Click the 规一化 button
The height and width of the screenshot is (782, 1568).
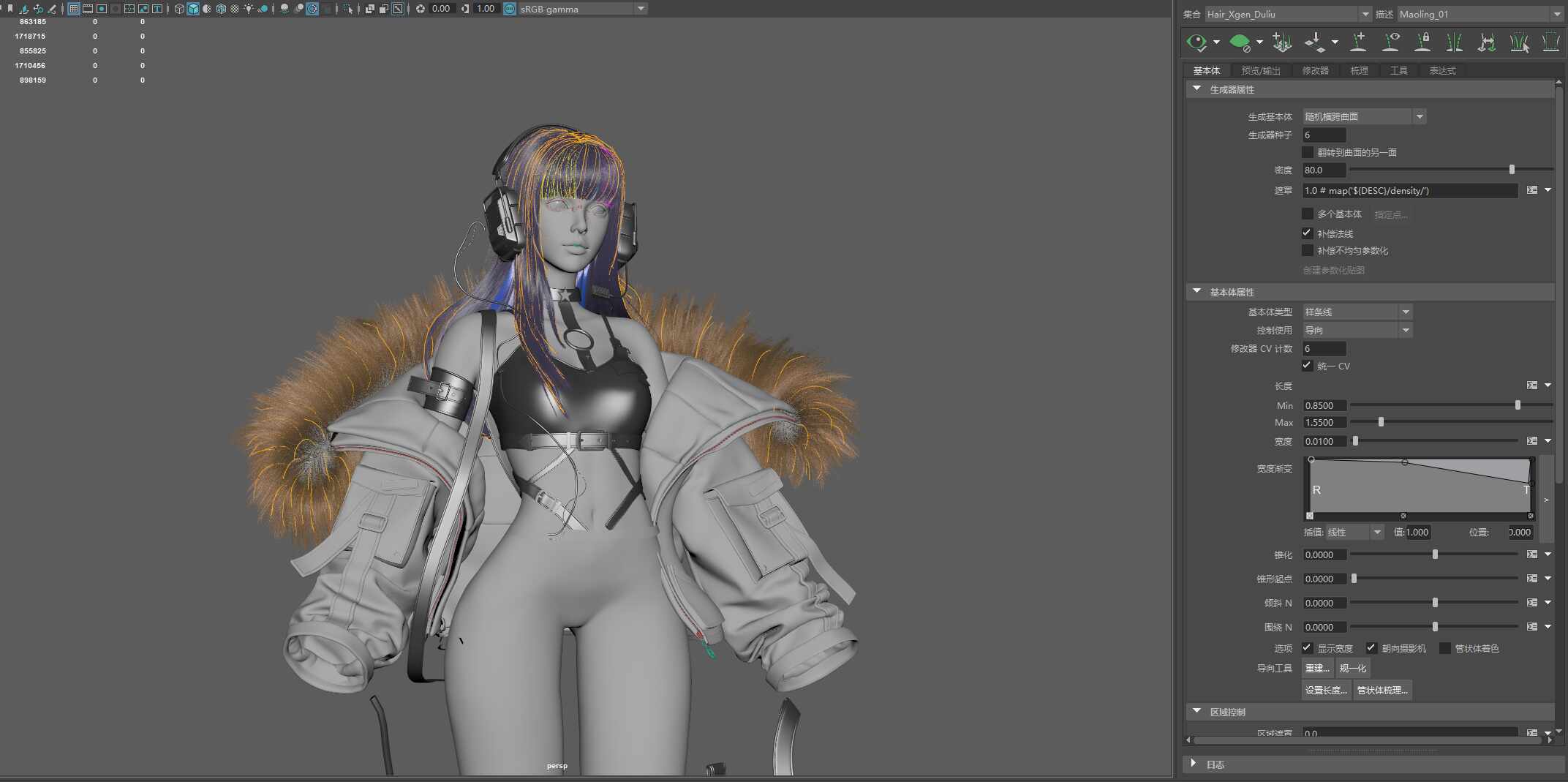point(1352,668)
